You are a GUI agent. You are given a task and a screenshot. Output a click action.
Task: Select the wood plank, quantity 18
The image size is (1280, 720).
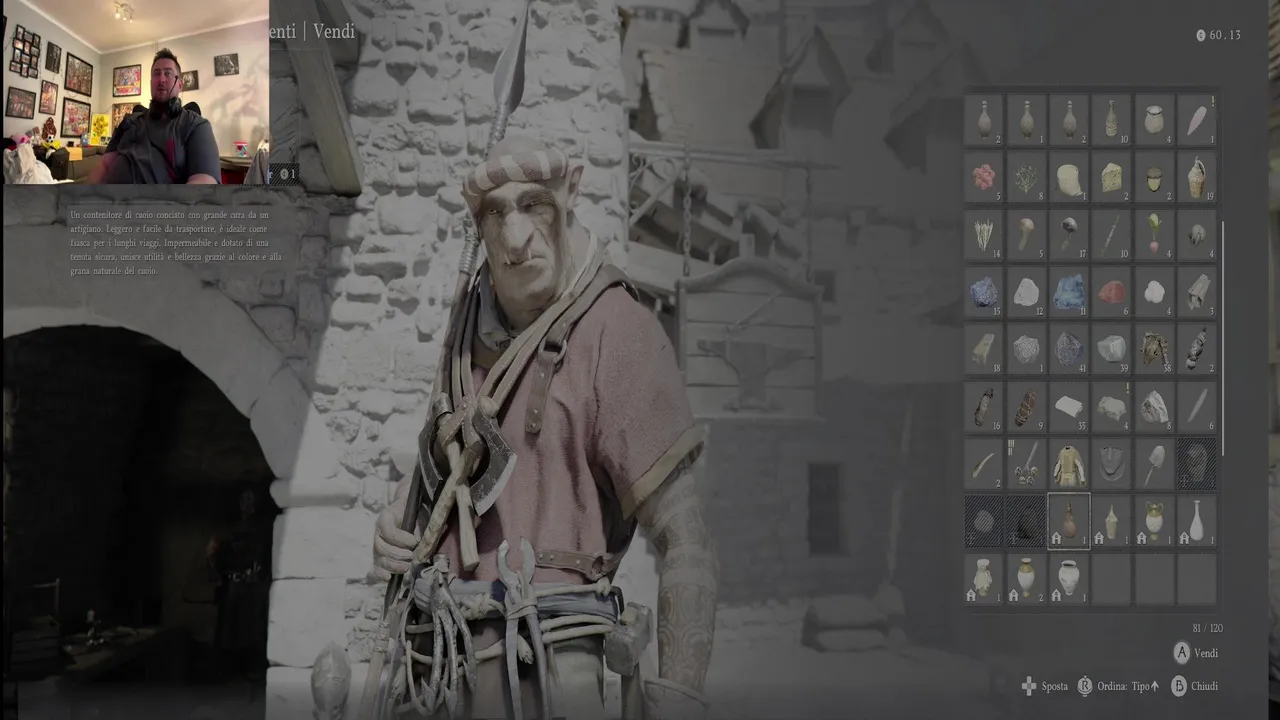pos(985,348)
